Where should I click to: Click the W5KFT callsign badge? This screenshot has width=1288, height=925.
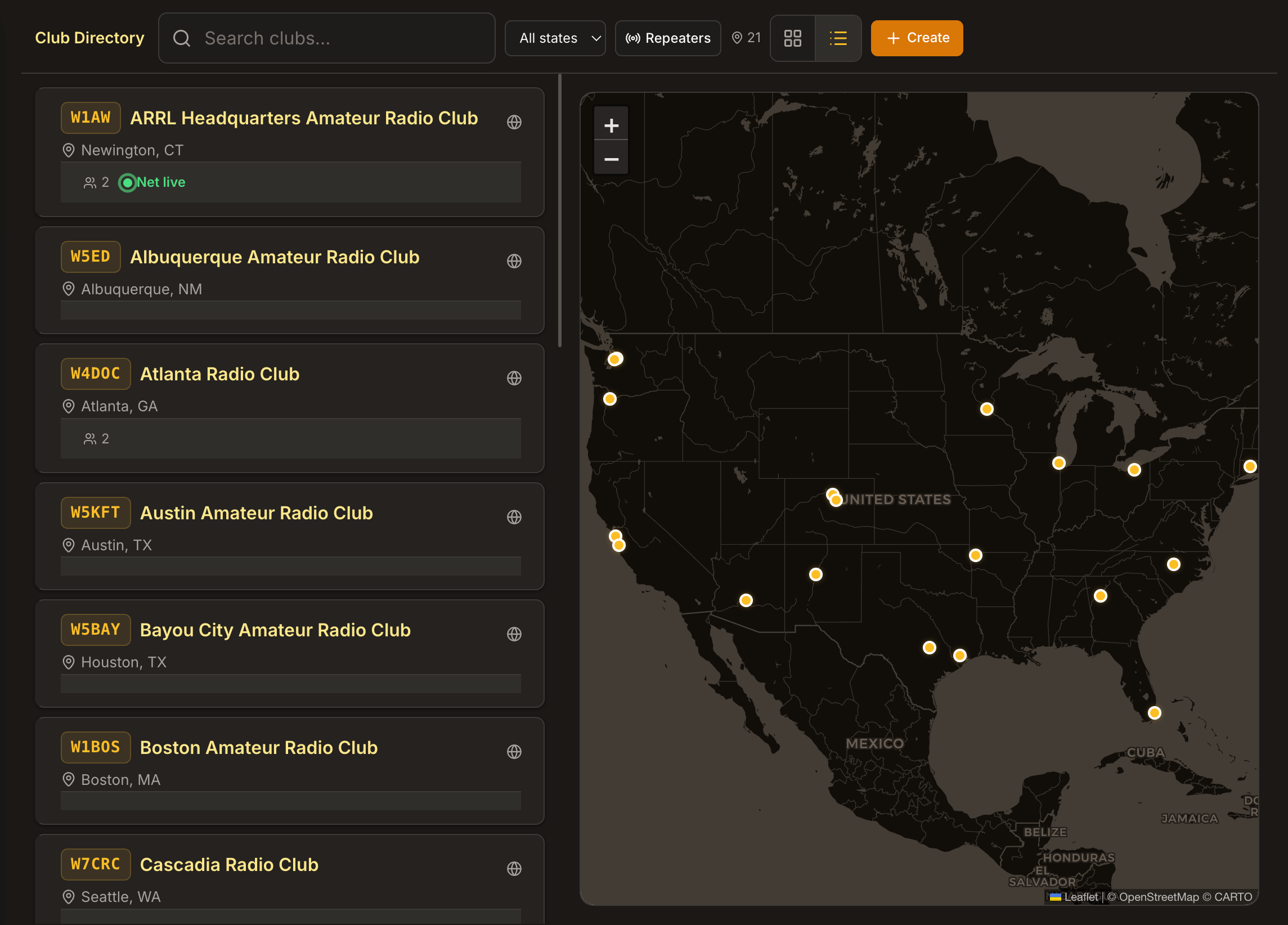[96, 513]
